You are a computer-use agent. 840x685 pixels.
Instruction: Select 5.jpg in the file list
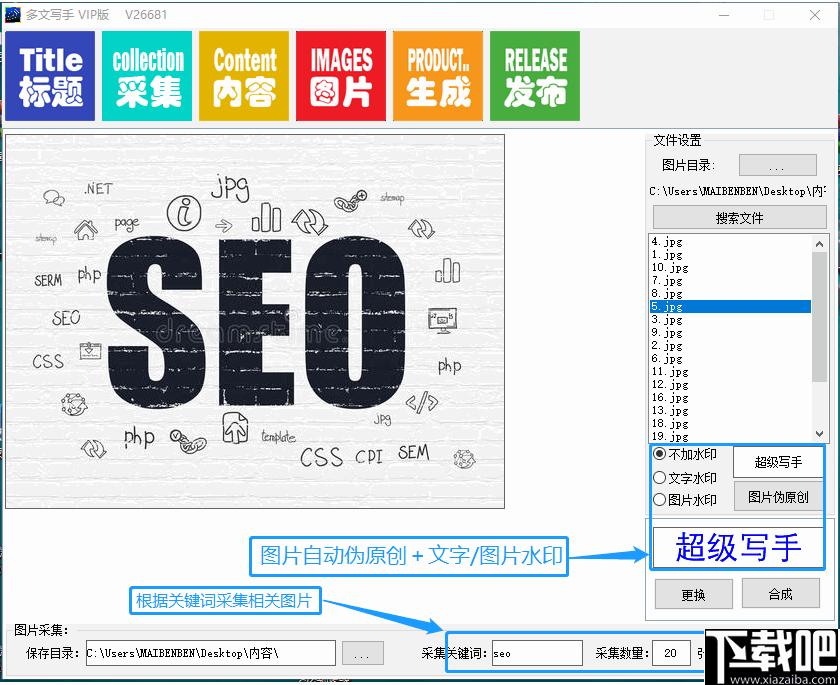pos(730,306)
